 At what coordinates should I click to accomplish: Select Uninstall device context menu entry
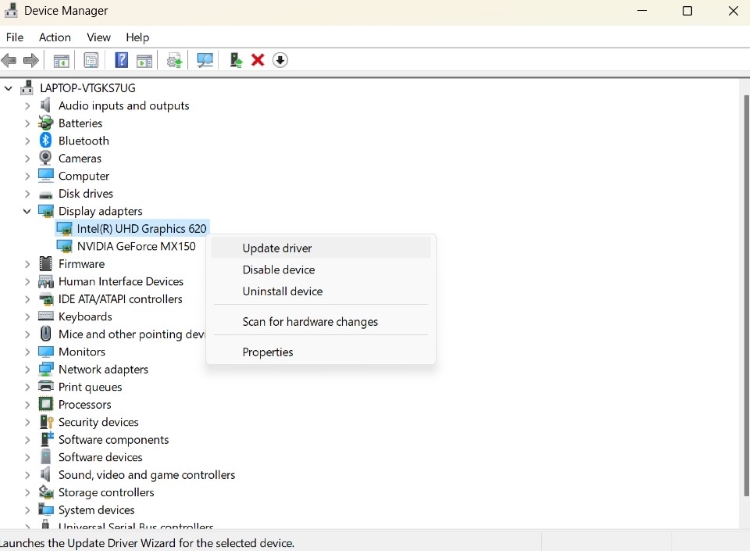click(282, 292)
